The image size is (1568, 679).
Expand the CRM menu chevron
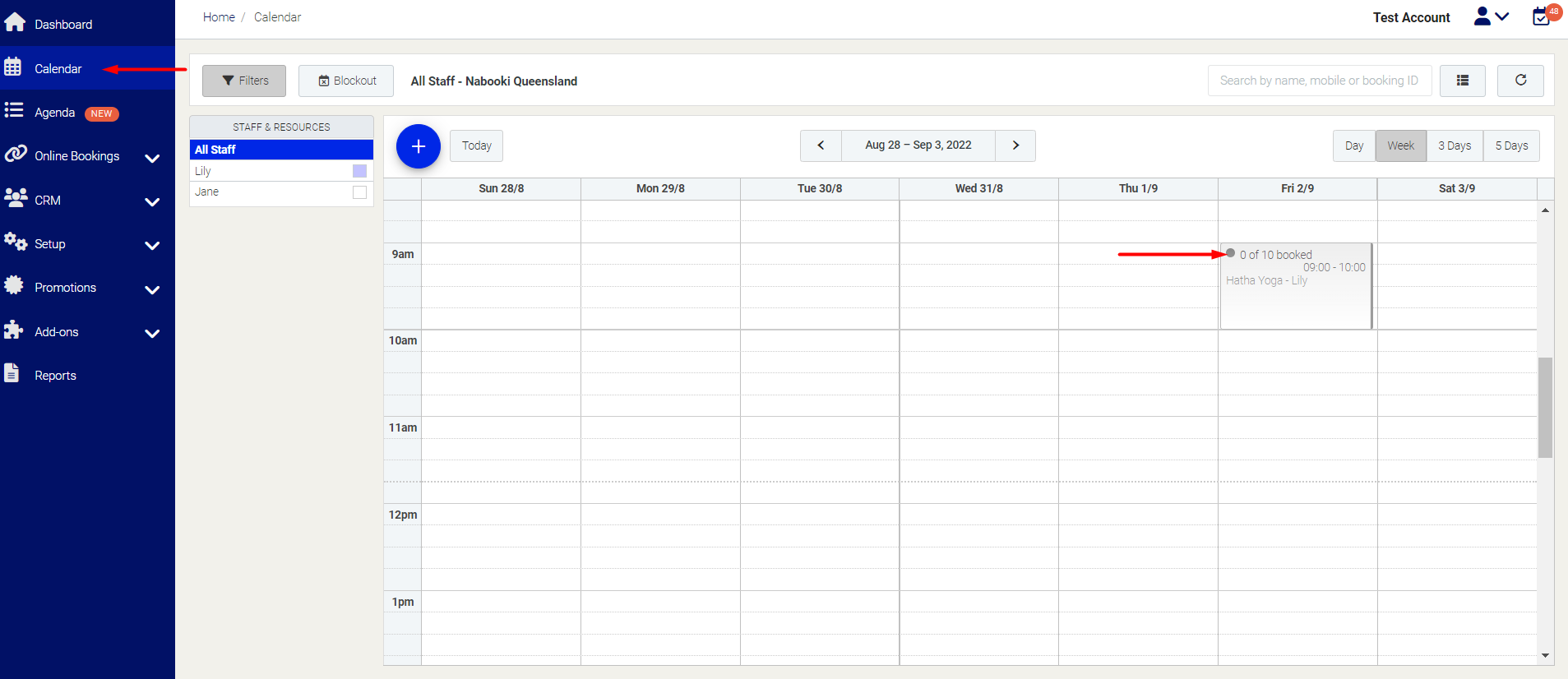tap(152, 201)
